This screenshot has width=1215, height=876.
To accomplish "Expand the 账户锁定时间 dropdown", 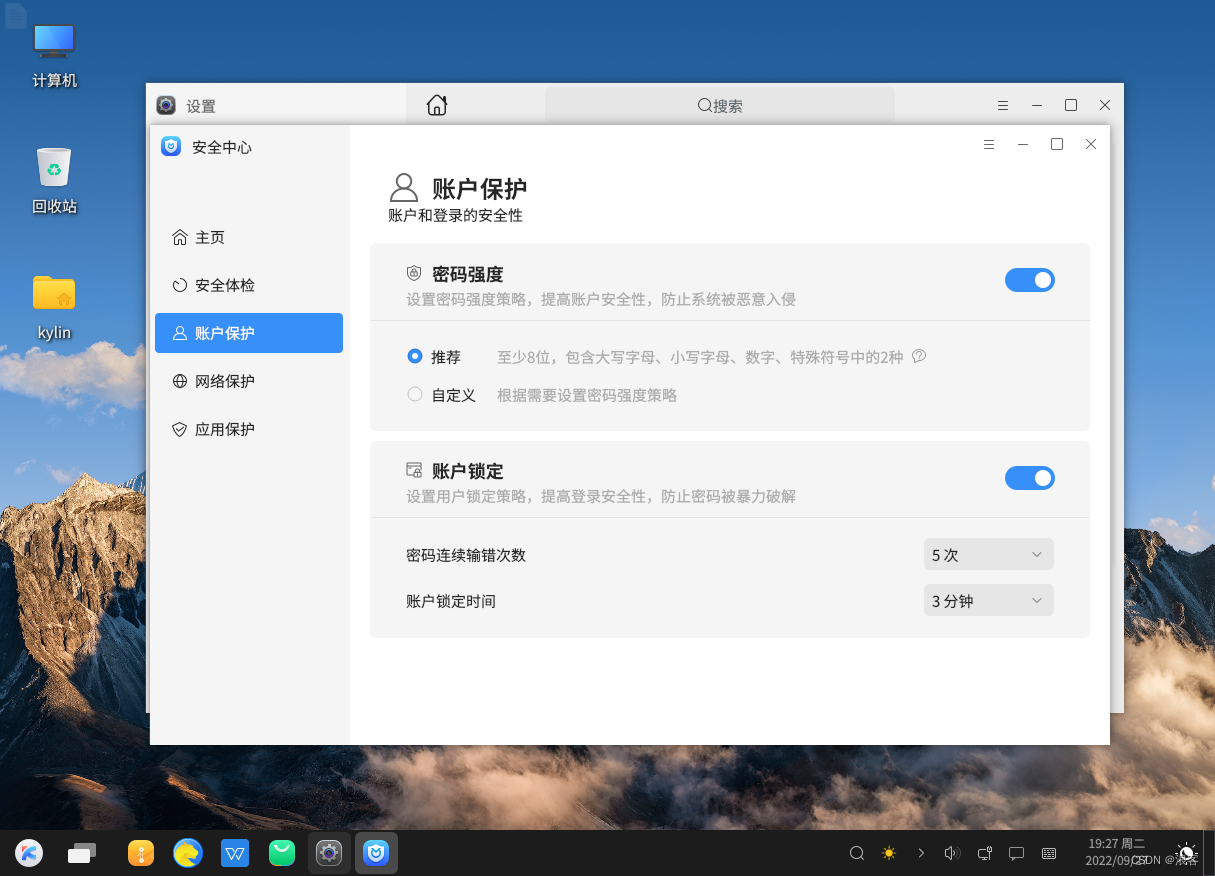I will 988,600.
